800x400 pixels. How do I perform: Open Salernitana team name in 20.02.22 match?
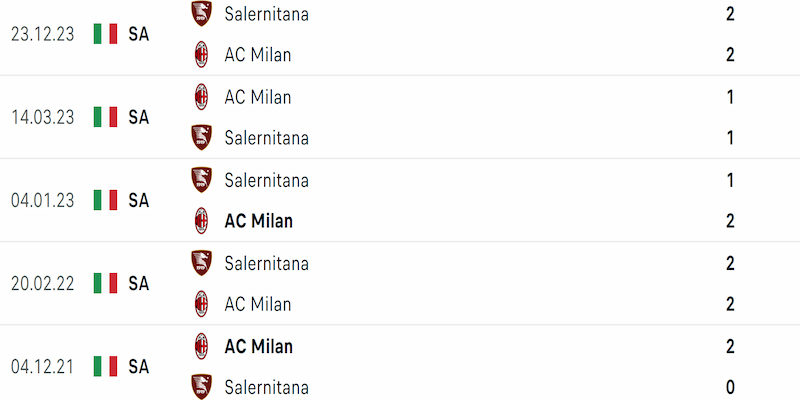click(x=266, y=263)
